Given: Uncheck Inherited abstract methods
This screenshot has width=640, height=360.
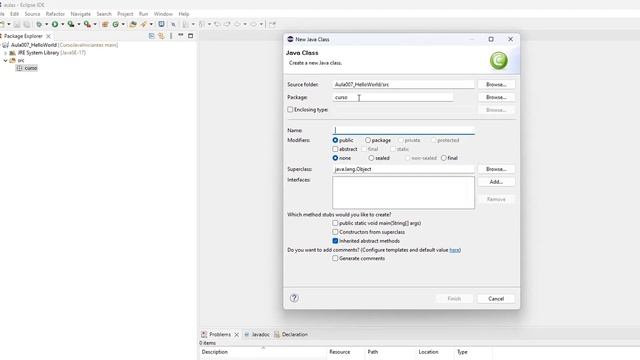Looking at the screenshot, I should point(335,241).
